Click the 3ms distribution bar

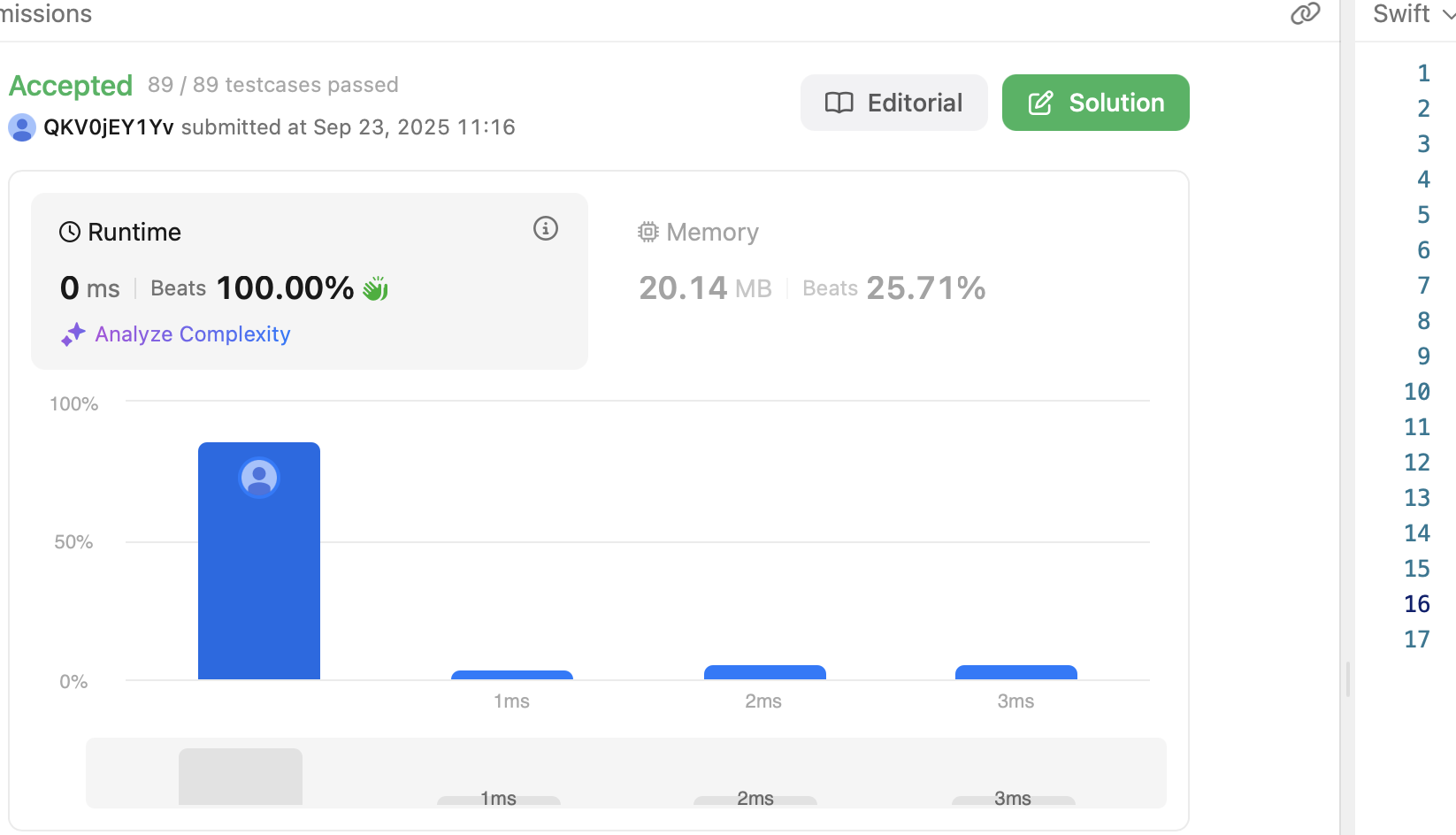click(x=1015, y=672)
